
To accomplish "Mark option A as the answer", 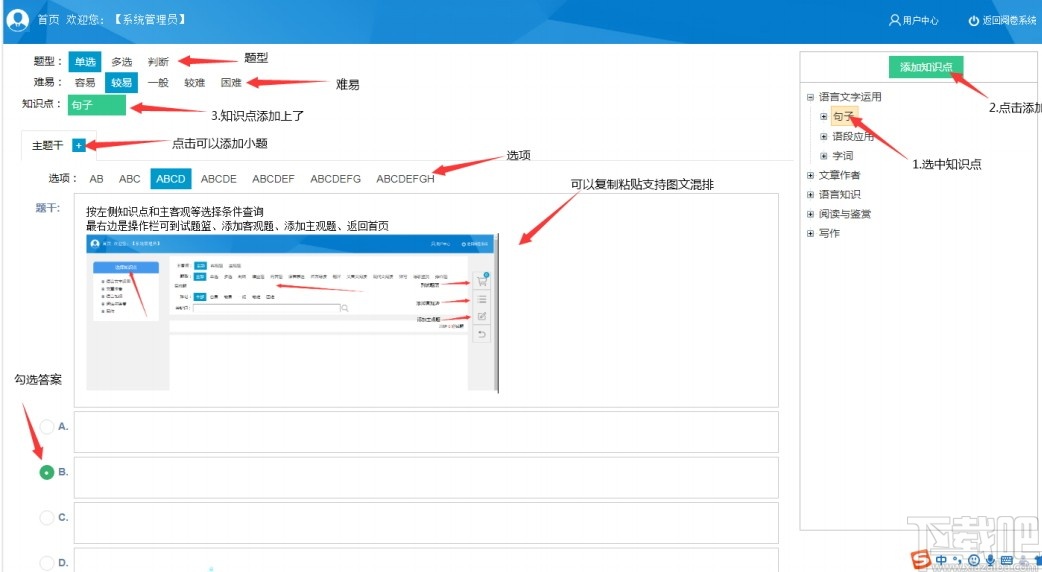I will [x=47, y=427].
